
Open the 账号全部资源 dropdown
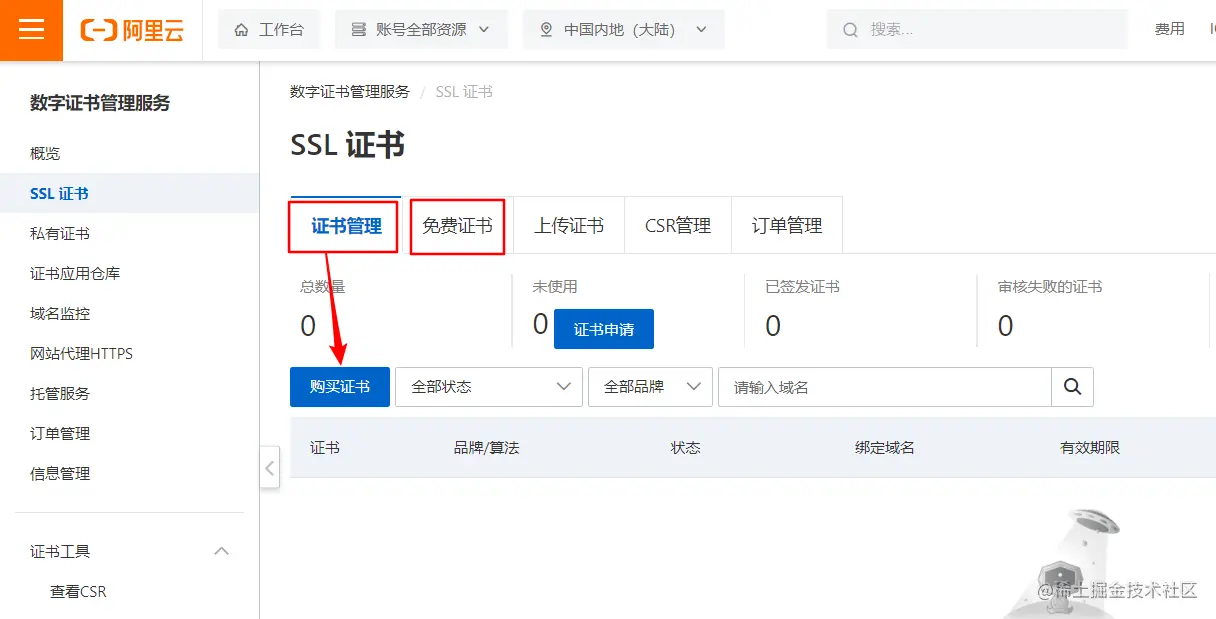point(421,30)
